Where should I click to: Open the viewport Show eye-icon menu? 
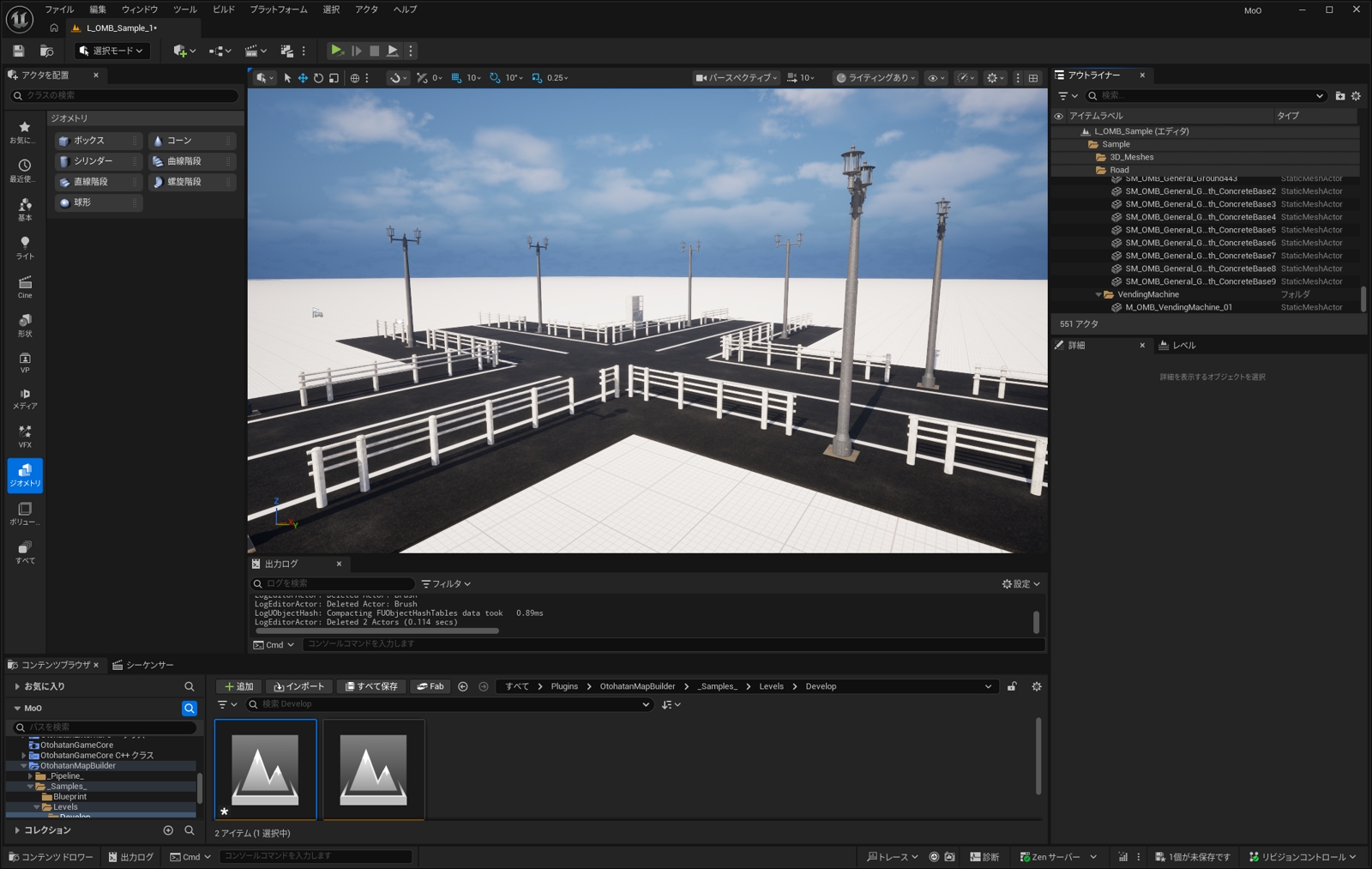click(x=936, y=78)
